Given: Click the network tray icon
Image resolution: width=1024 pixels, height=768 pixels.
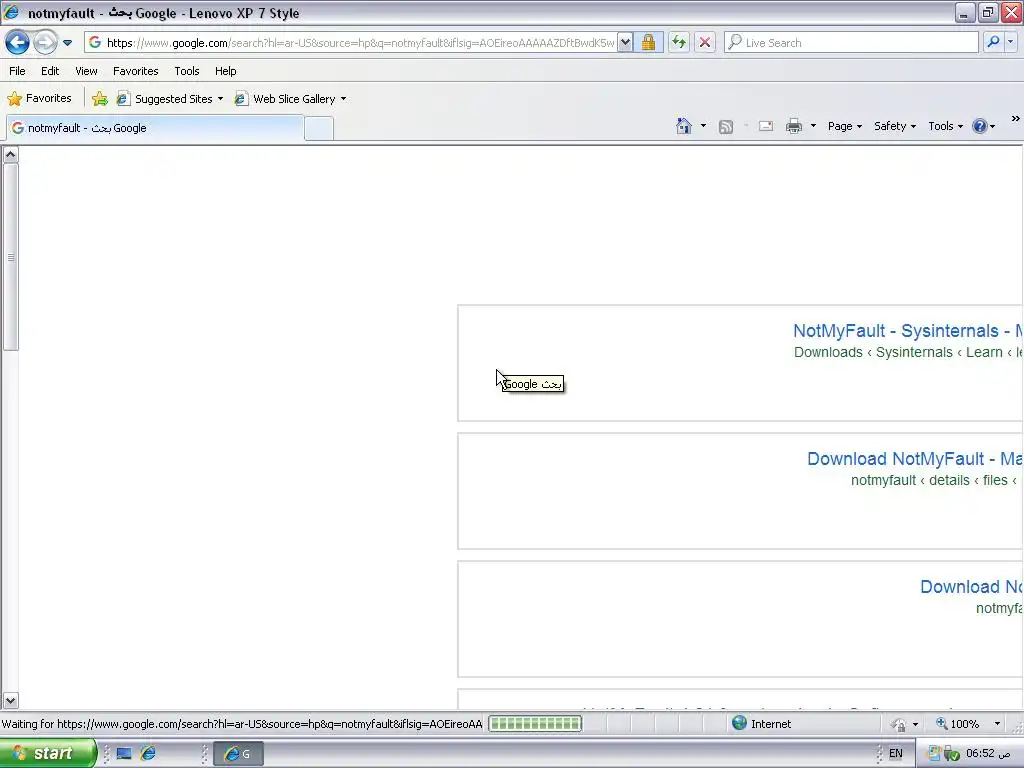Looking at the screenshot, I should pyautogui.click(x=935, y=753).
